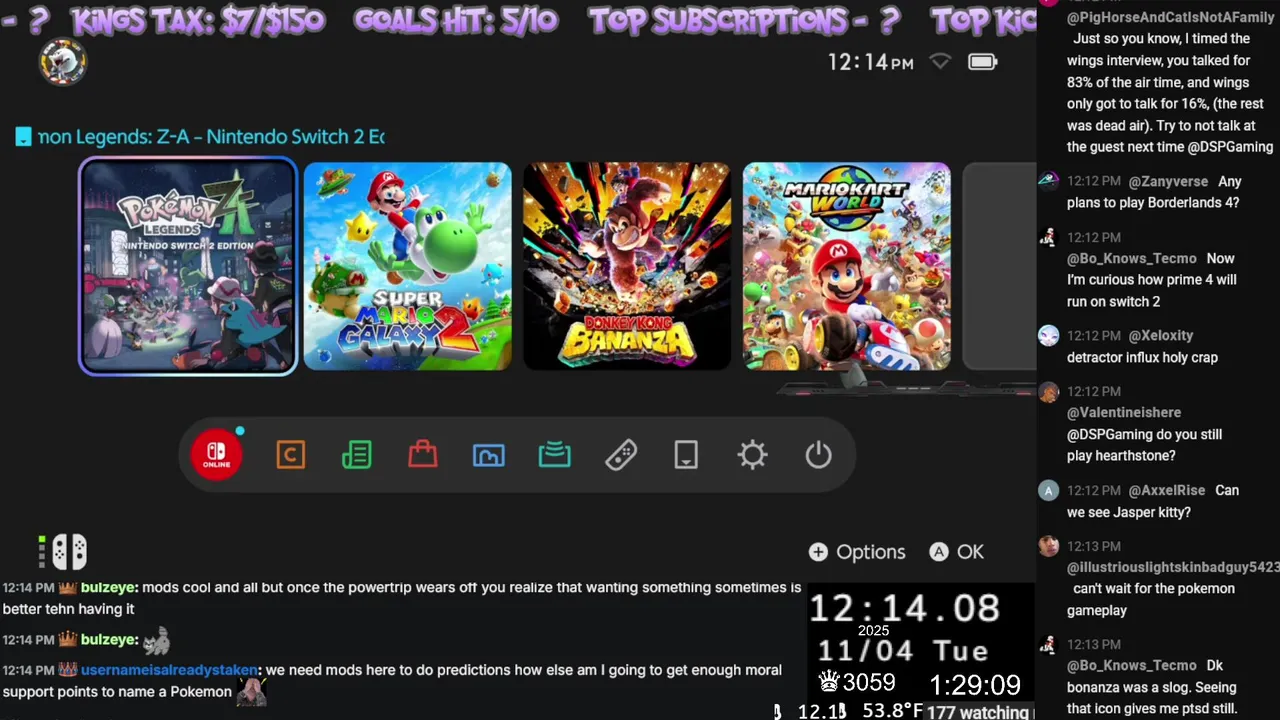Click Zanyverse chat avatar
Image resolution: width=1280 pixels, height=720 pixels.
pyautogui.click(x=1048, y=181)
